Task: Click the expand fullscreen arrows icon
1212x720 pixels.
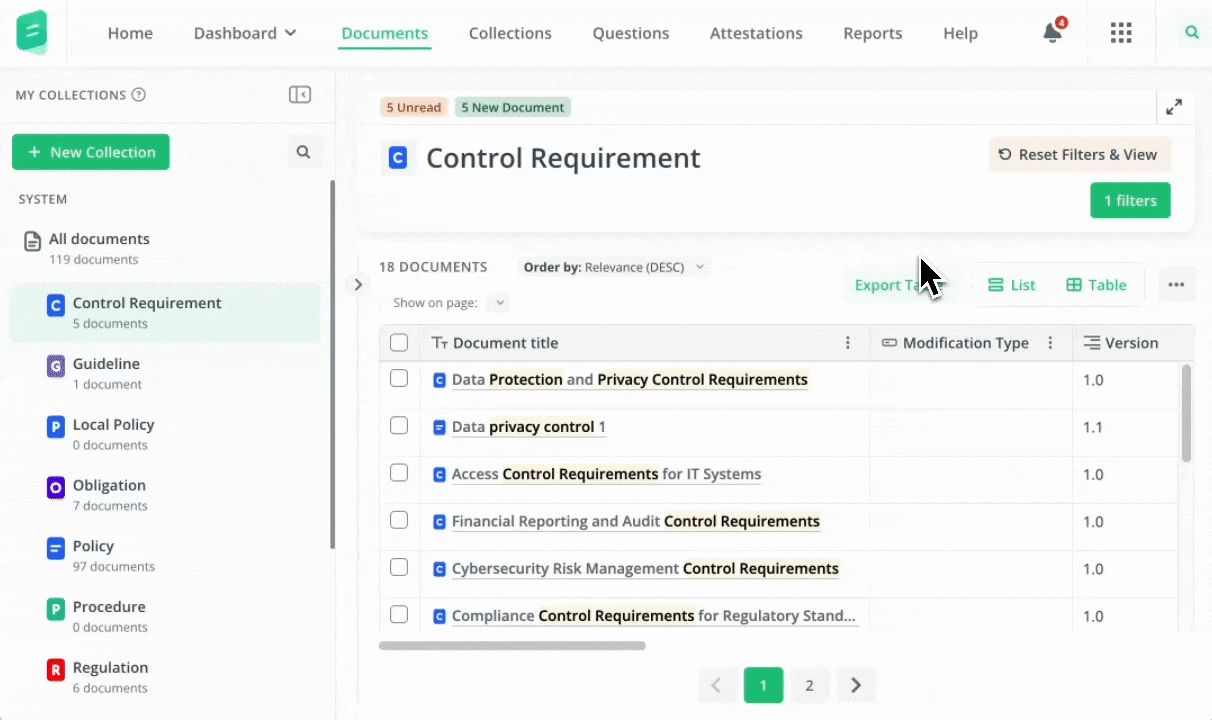Action: pos(1174,107)
